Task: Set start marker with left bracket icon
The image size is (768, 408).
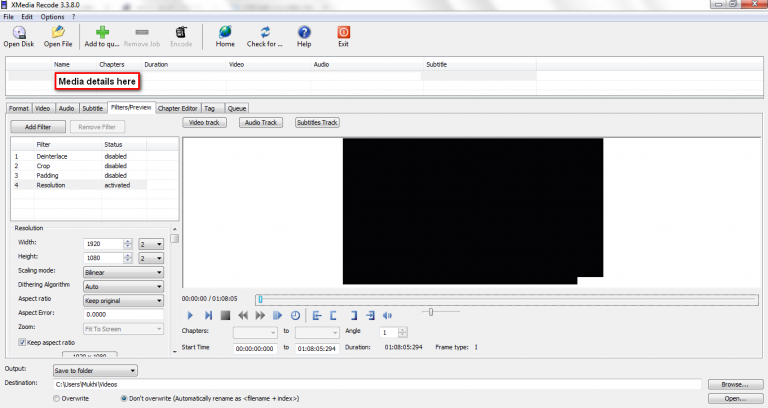Action: point(334,315)
